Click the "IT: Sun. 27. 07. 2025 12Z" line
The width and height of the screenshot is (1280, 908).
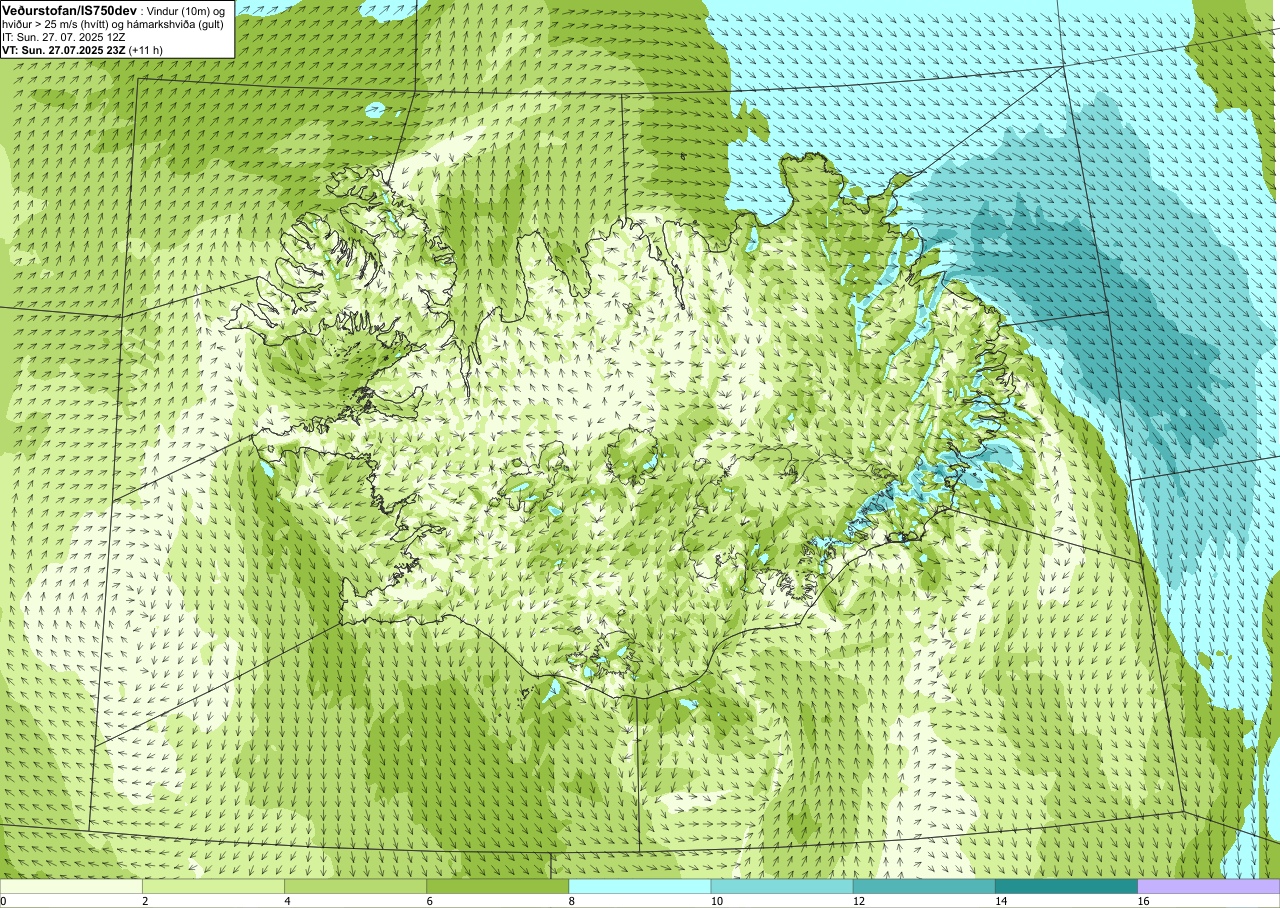(x=63, y=37)
